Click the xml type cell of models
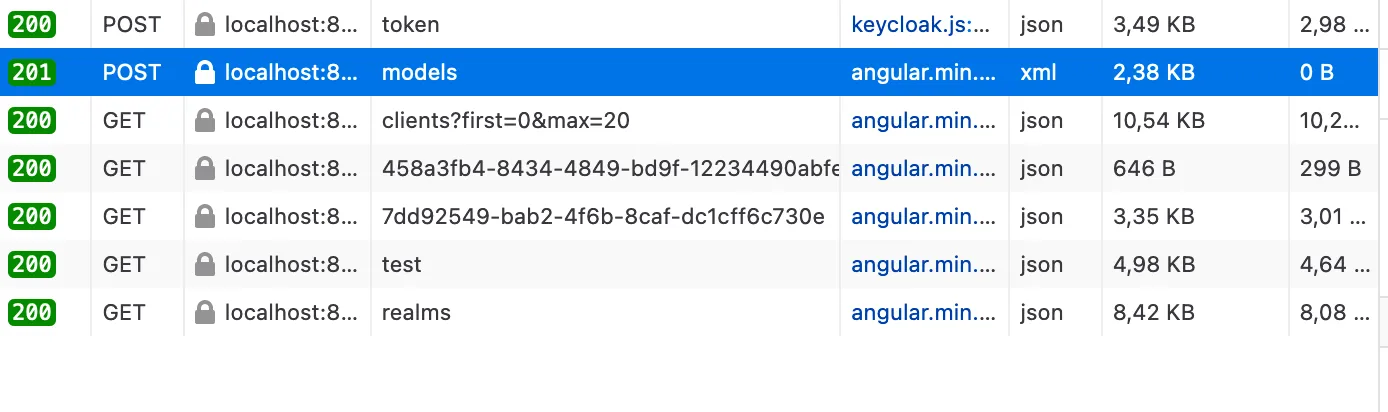The height and width of the screenshot is (412, 1388). tap(1038, 72)
